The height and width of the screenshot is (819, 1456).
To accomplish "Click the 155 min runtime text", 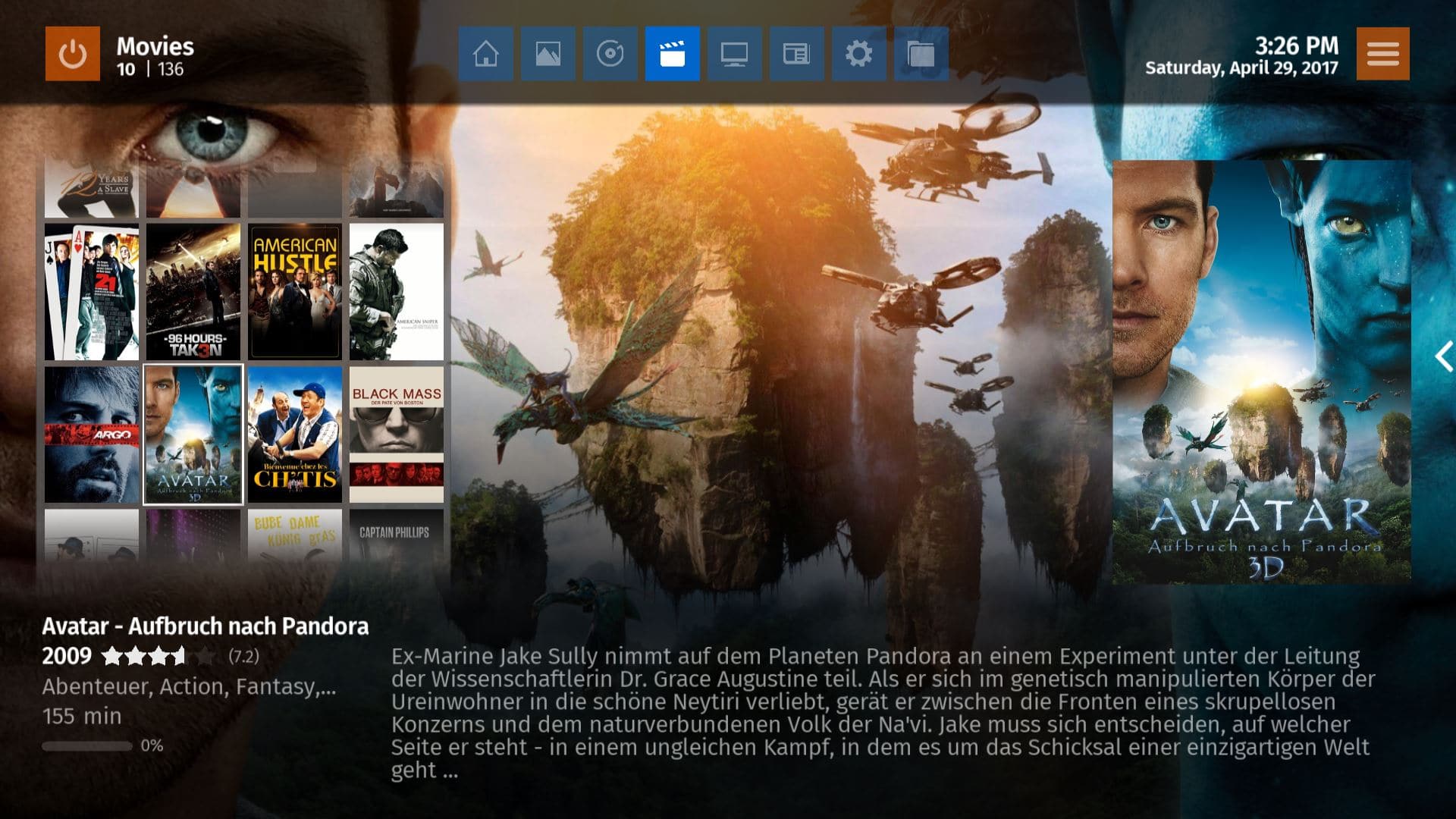I will [82, 717].
